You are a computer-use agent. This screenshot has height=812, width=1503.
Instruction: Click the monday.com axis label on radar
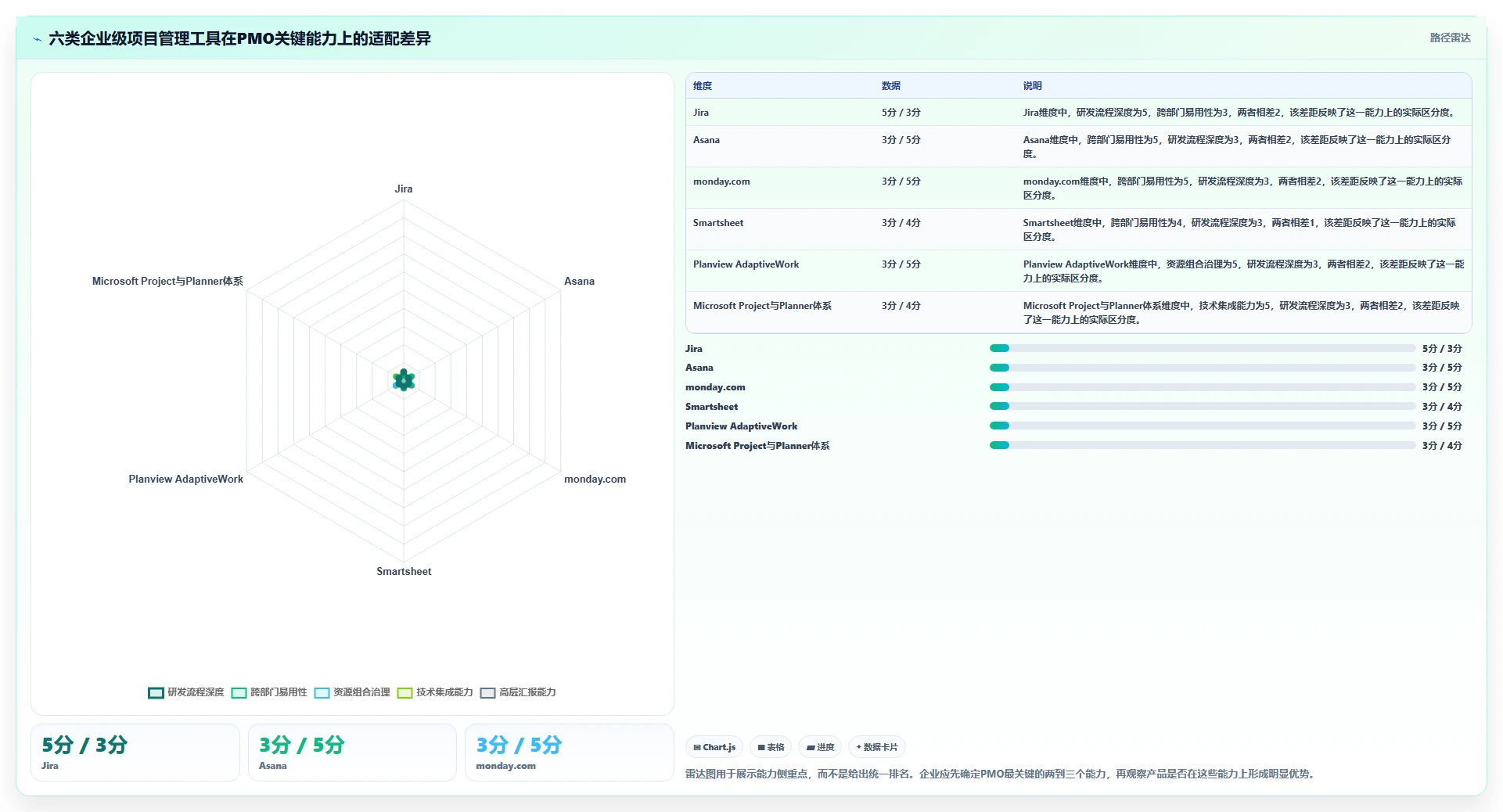pyautogui.click(x=595, y=479)
